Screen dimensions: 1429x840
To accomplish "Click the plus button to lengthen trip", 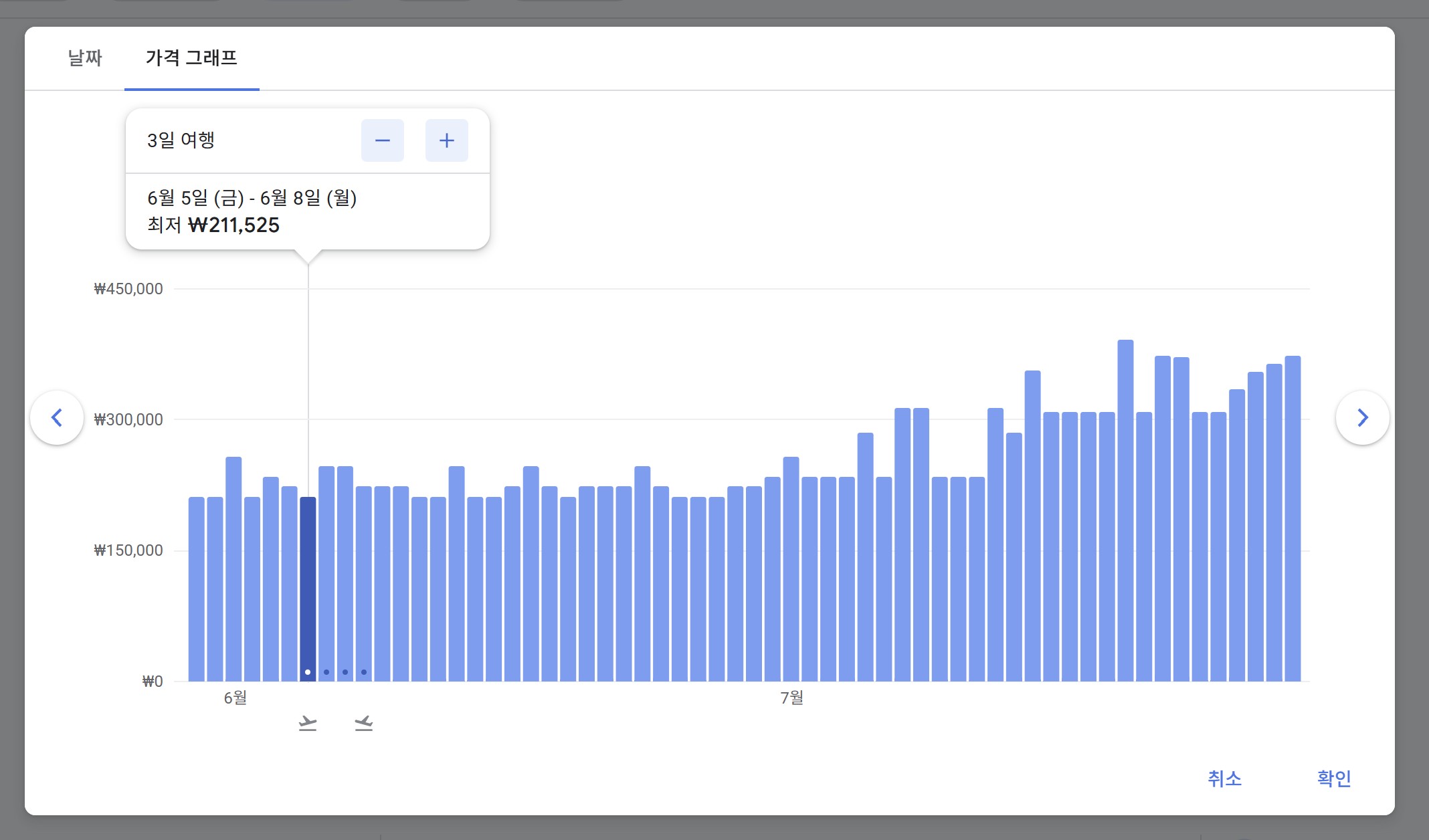I will click(446, 140).
